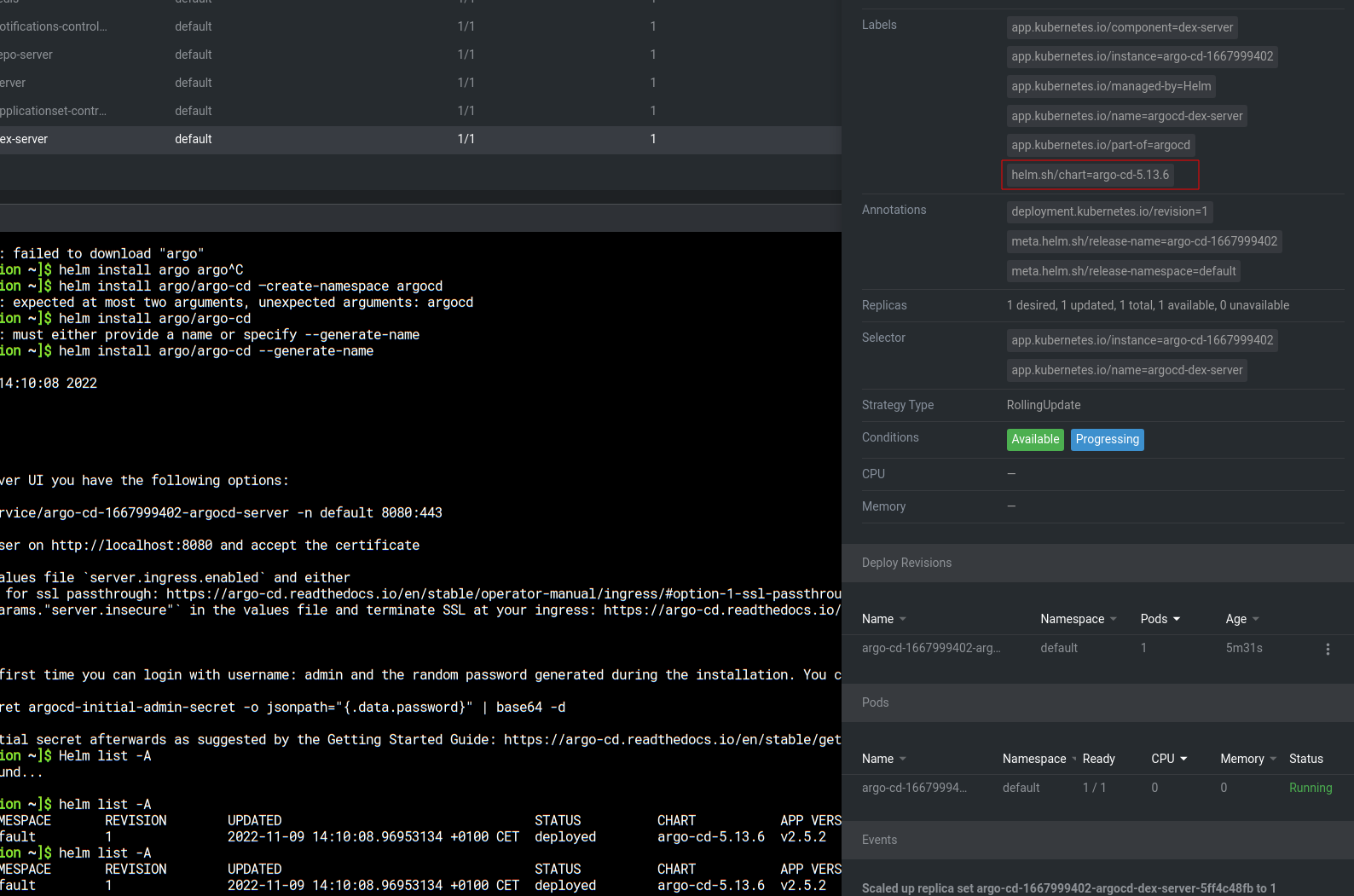
Task: Click the Scaled up replica set event text
Action: (x=1069, y=888)
